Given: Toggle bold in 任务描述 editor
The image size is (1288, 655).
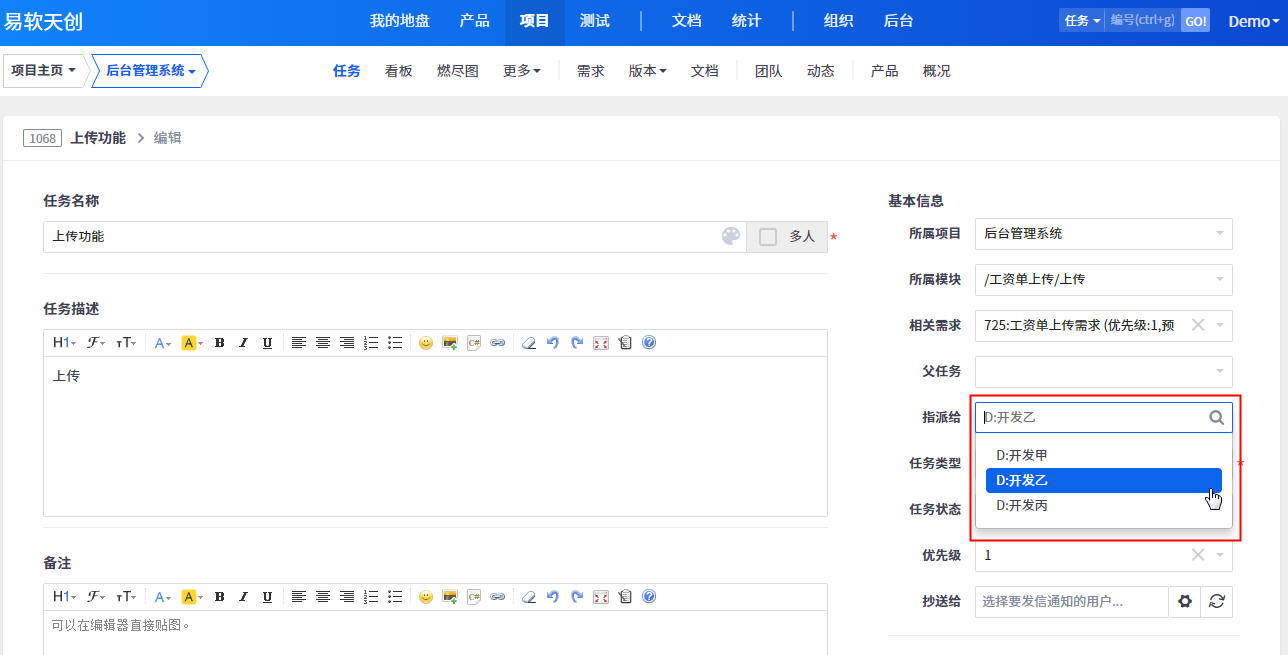Looking at the screenshot, I should click(x=220, y=343).
